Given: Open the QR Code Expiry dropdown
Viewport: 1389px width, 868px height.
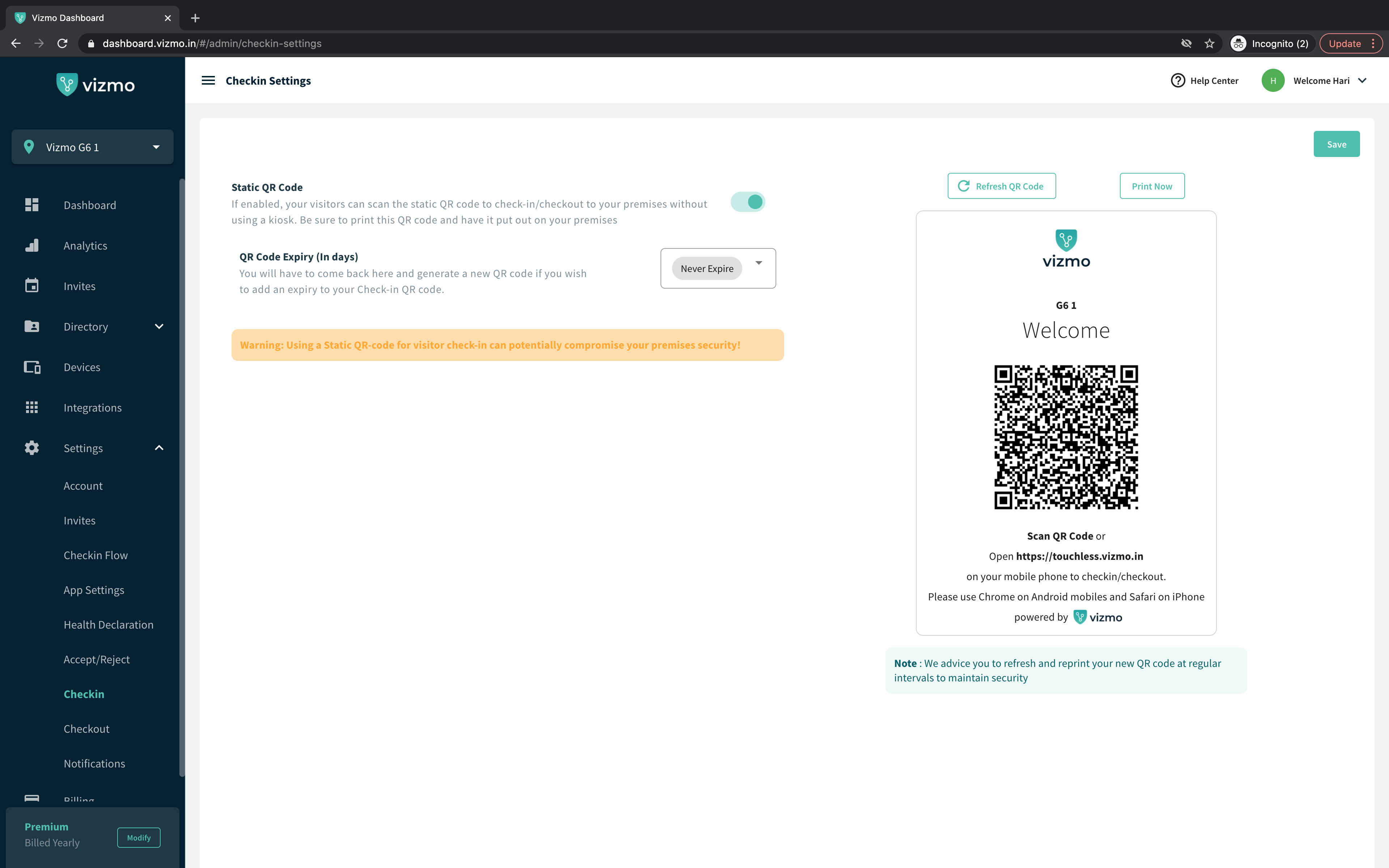Looking at the screenshot, I should (x=758, y=264).
